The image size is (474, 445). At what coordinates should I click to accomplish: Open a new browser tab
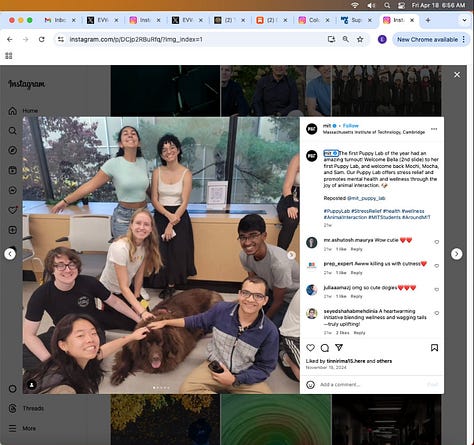(428, 20)
